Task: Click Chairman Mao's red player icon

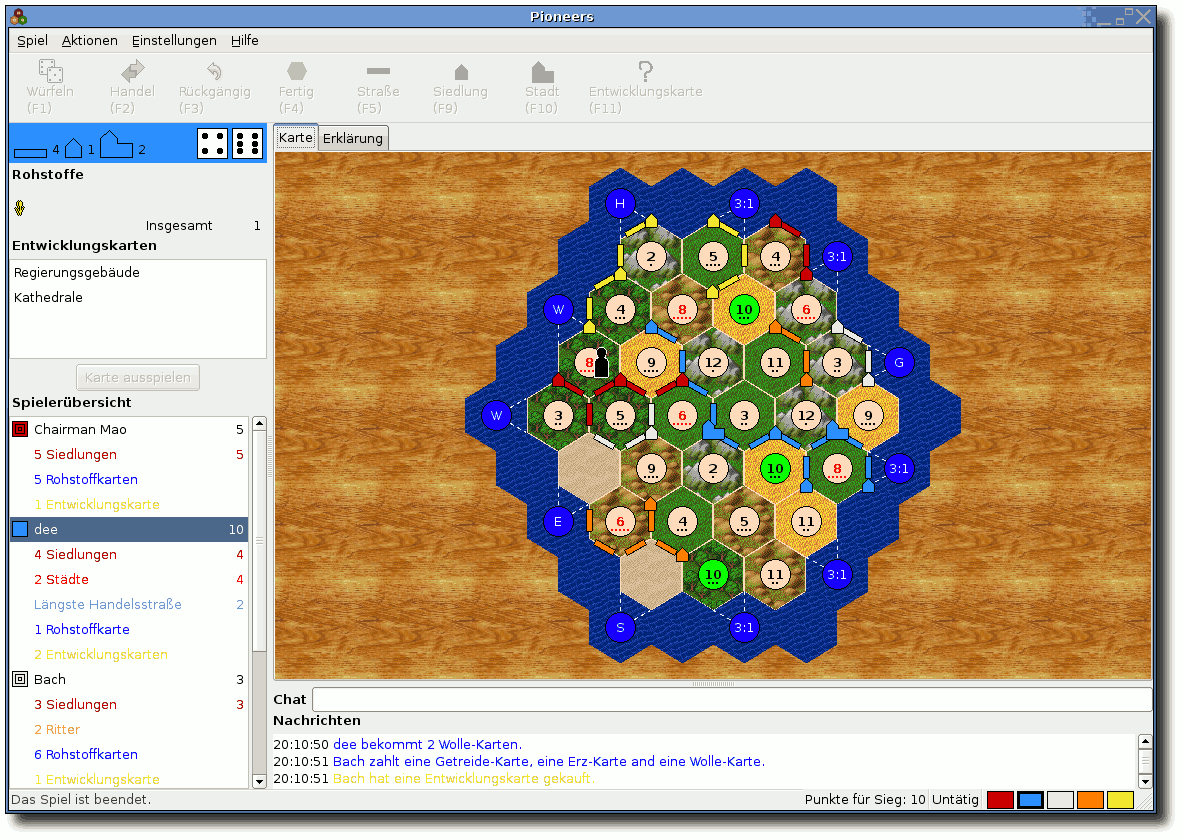Action: 20,429
